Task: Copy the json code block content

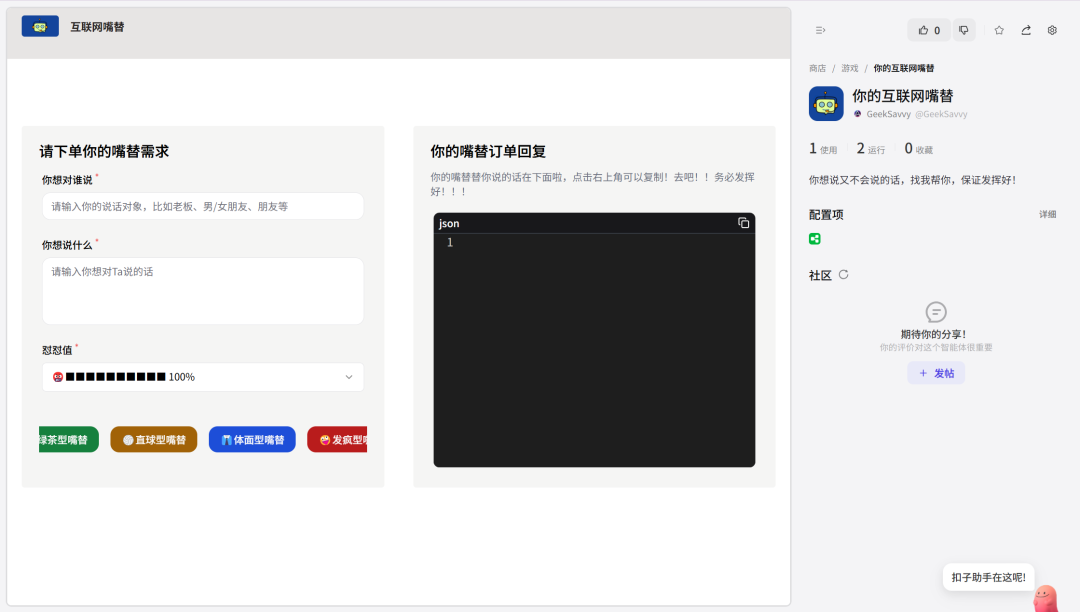Action: (743, 223)
